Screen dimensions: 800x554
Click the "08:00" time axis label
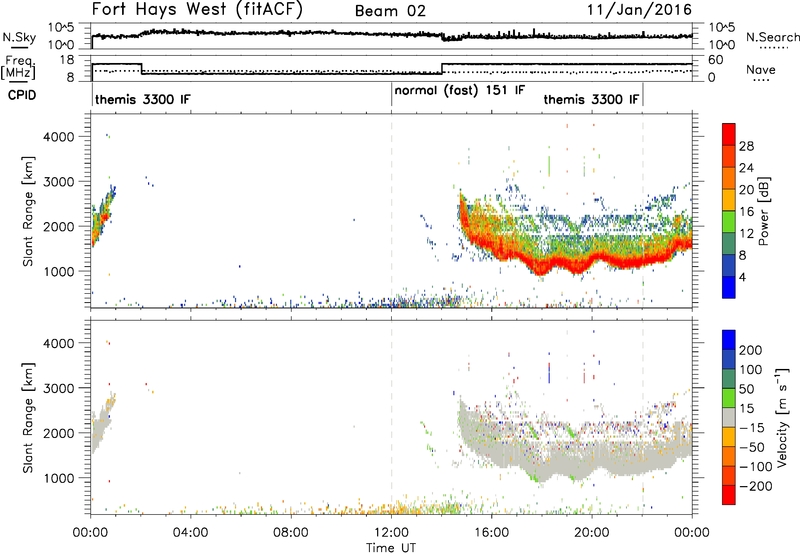[x=291, y=533]
